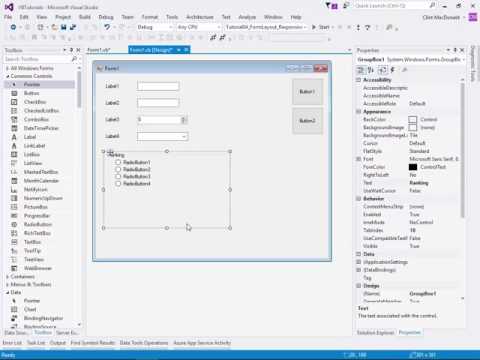
Task: Open the File menu
Action: 8,17
